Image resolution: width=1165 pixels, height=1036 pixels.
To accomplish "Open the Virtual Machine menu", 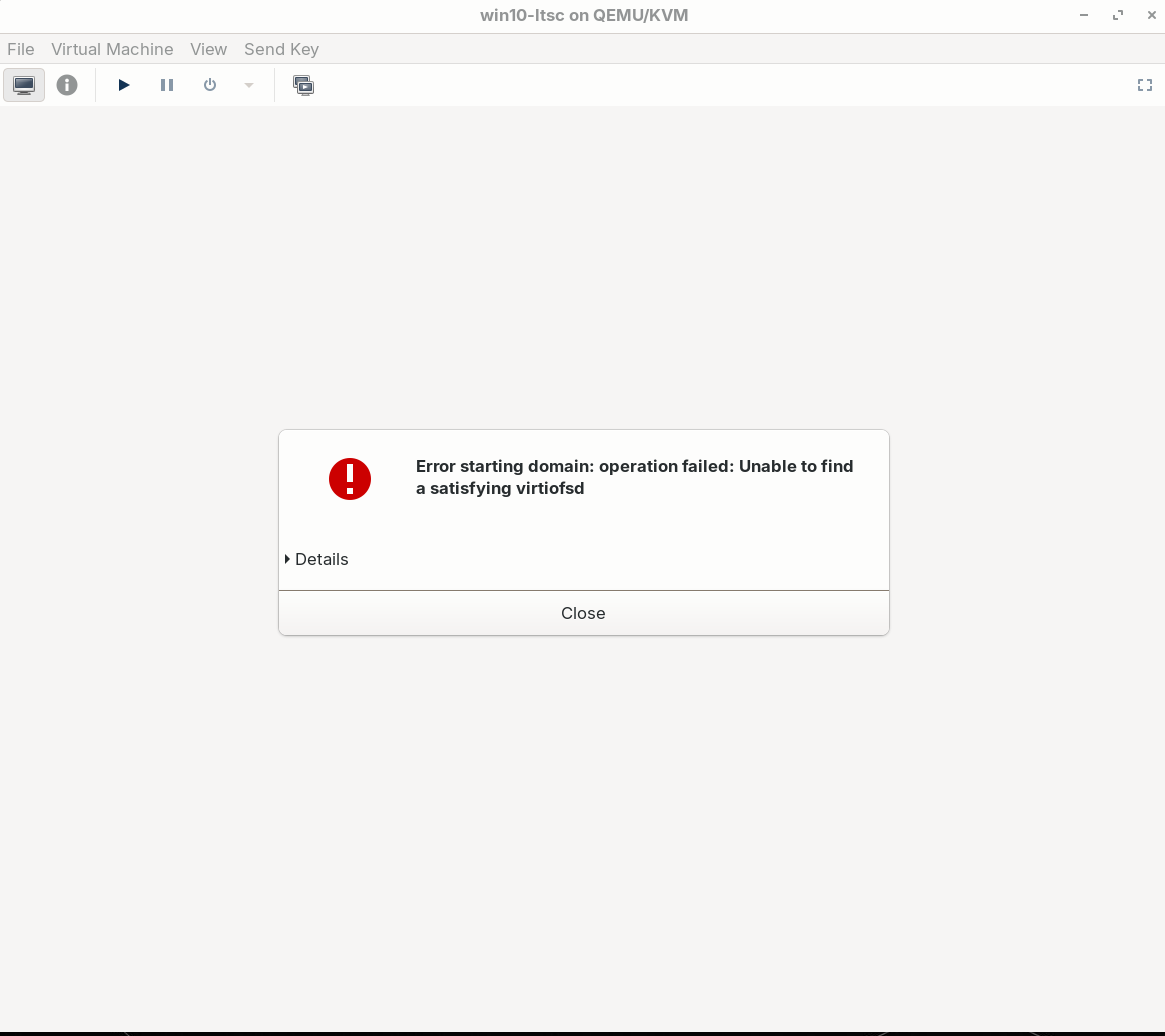I will point(112,49).
